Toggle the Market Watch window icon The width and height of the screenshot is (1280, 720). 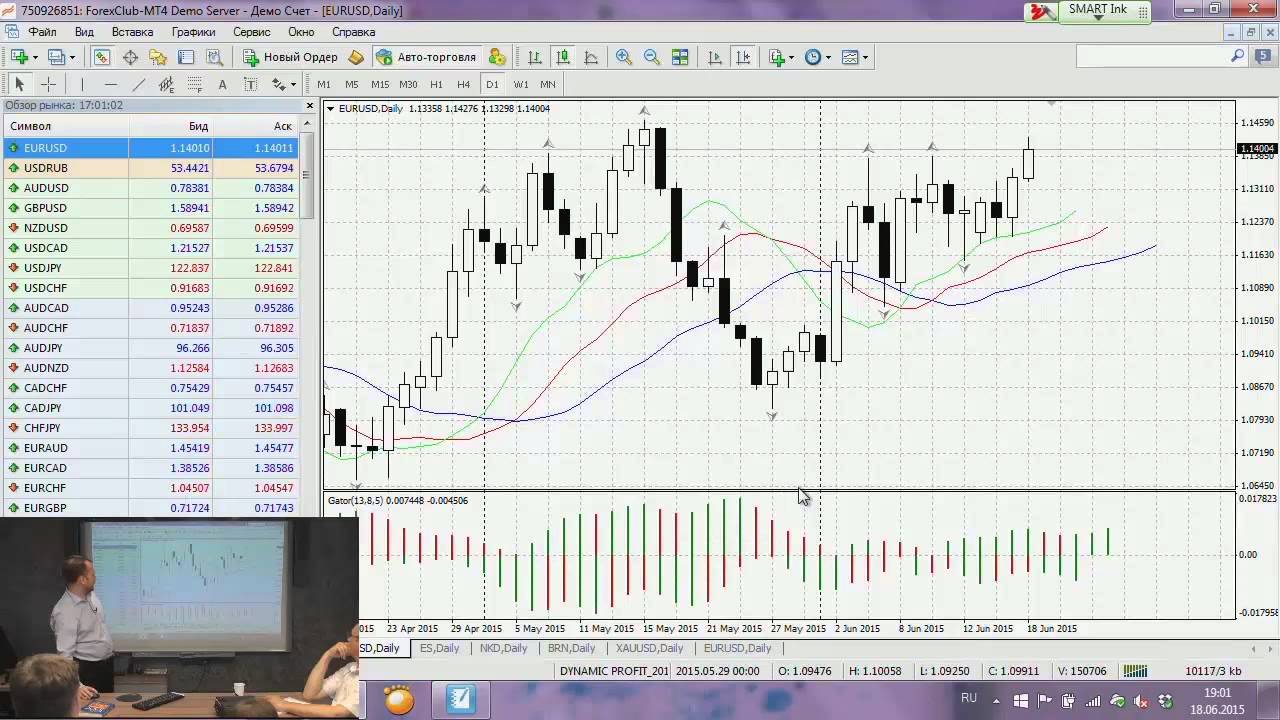tap(102, 57)
